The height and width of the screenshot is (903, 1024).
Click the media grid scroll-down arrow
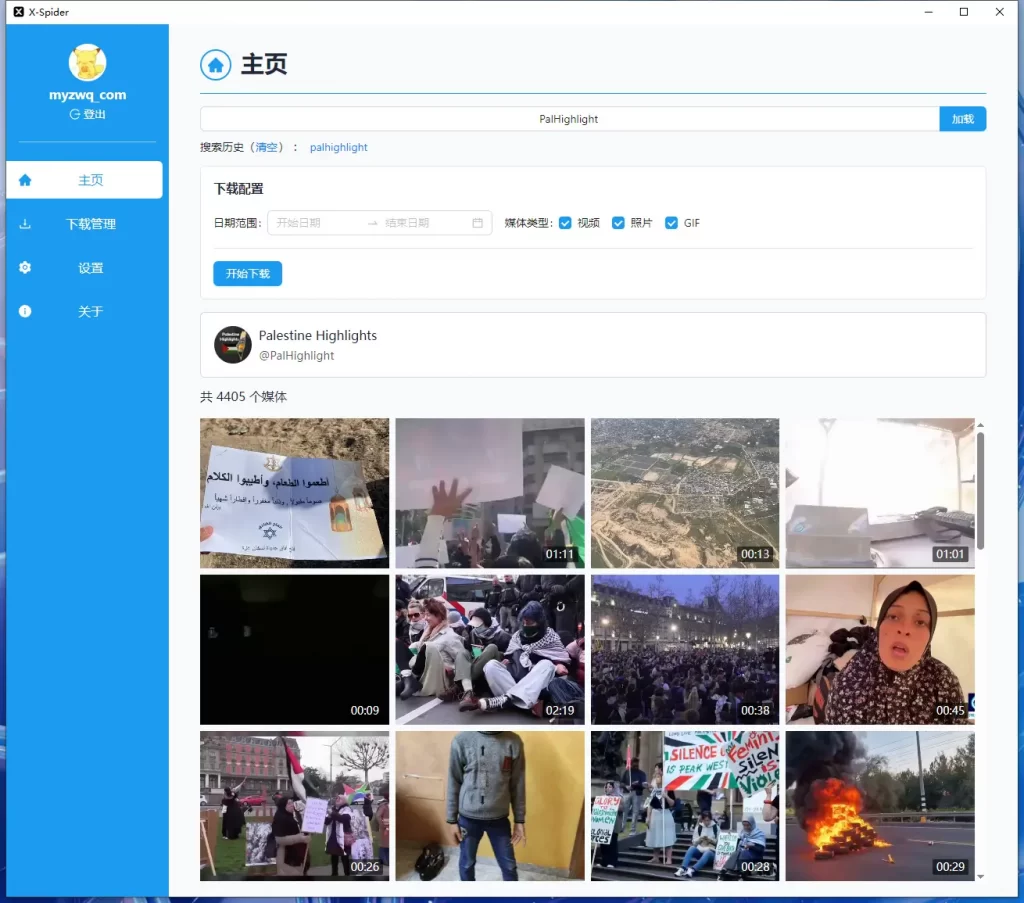click(980, 876)
